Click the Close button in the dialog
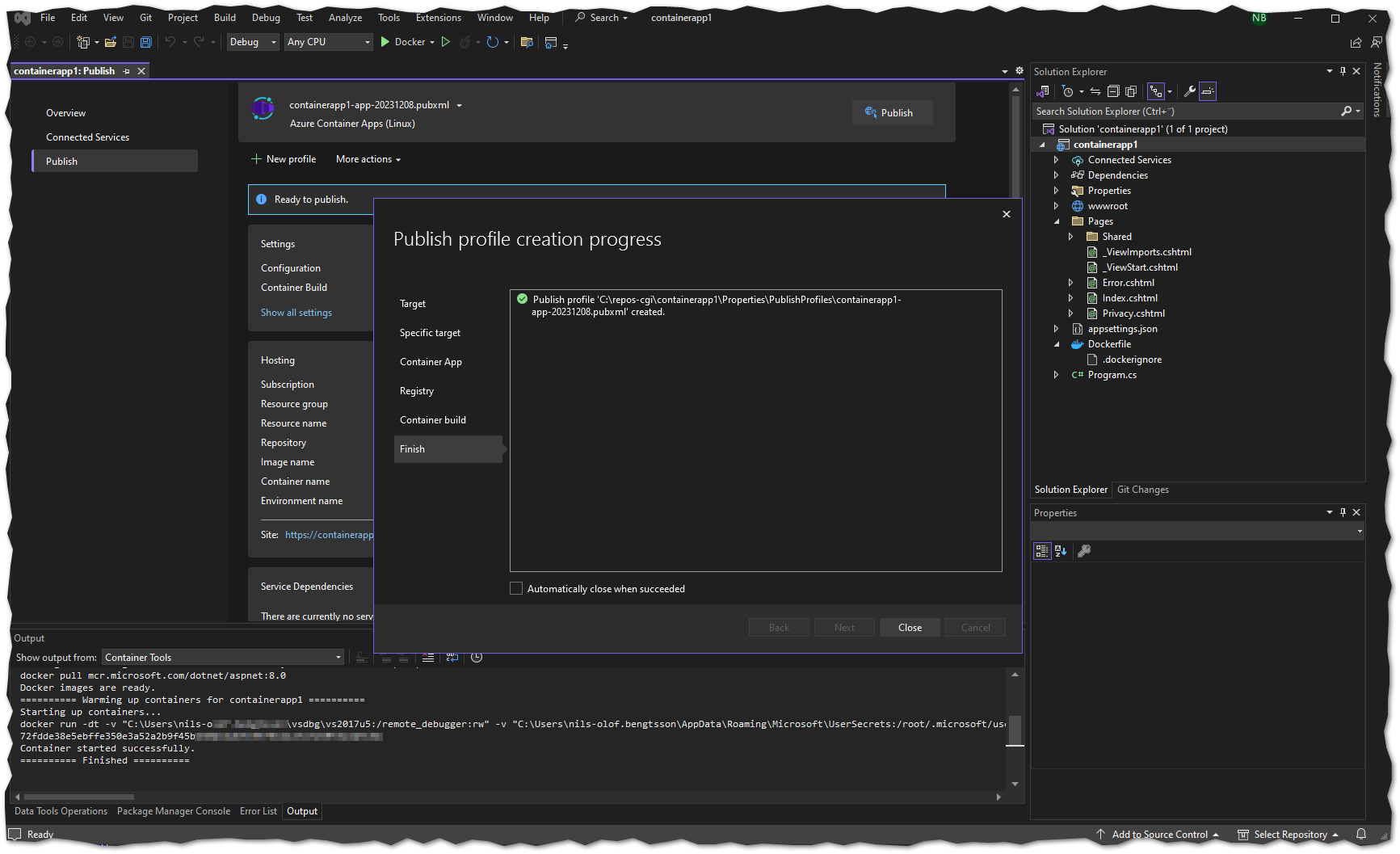 (x=910, y=628)
